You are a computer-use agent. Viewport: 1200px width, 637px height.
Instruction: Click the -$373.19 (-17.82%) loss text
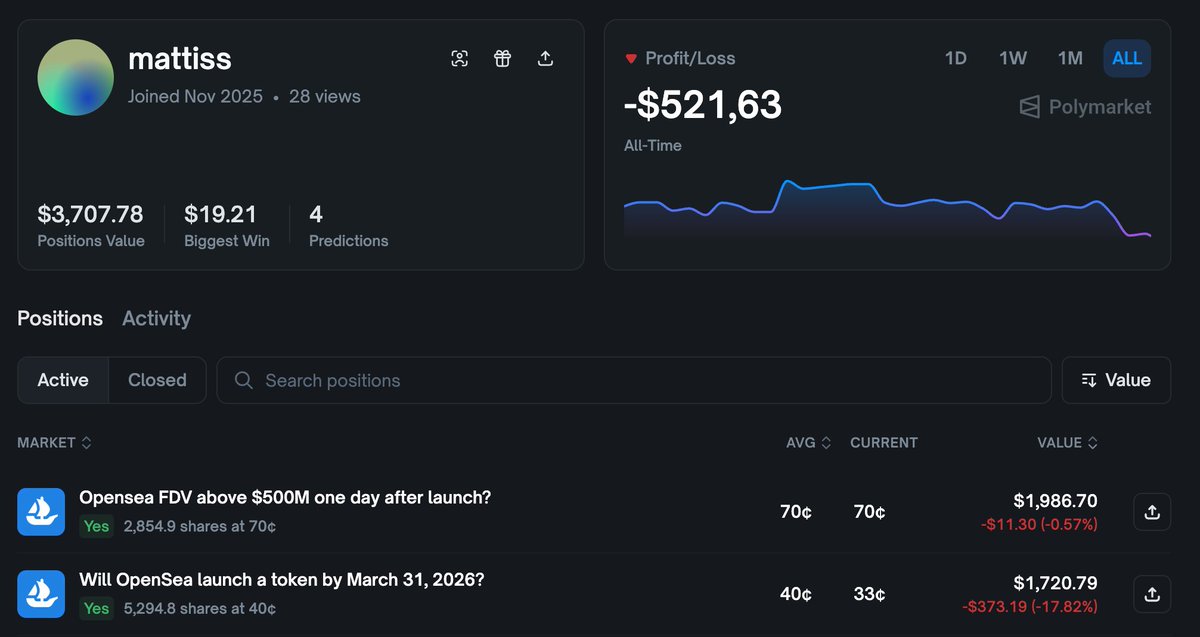pyautogui.click(x=1030, y=606)
